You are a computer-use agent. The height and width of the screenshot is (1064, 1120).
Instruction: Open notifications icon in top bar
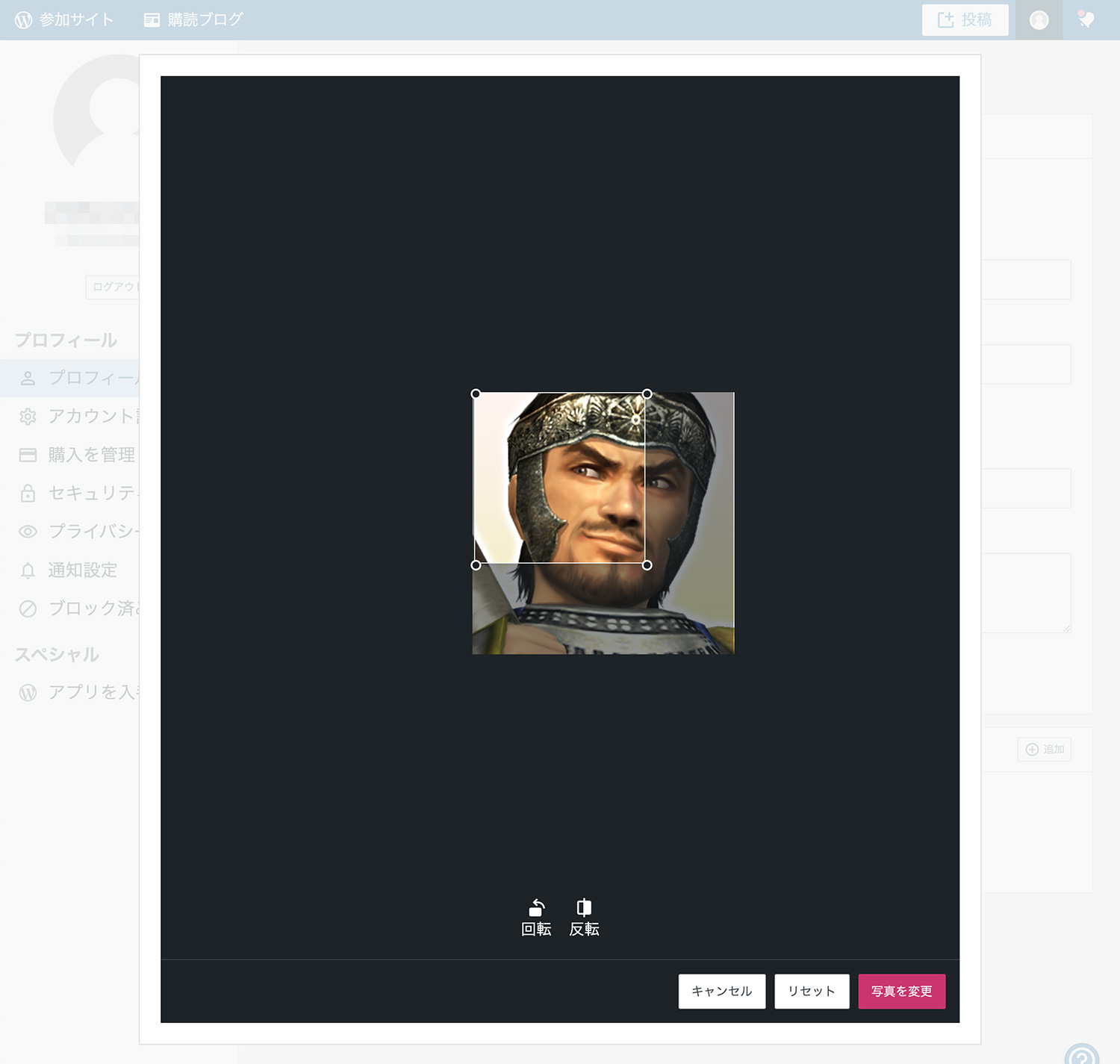1086,20
